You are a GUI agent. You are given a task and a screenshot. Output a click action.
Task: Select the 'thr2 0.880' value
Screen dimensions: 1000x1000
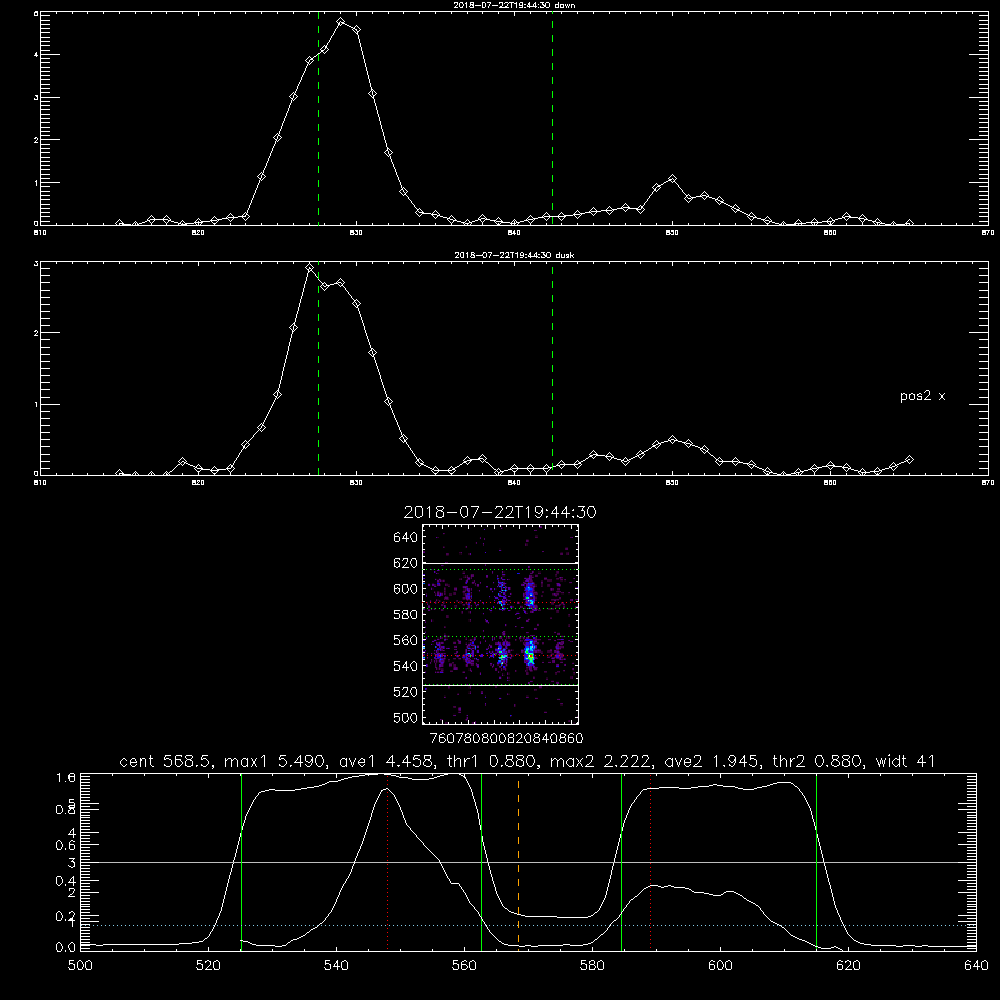(818, 761)
